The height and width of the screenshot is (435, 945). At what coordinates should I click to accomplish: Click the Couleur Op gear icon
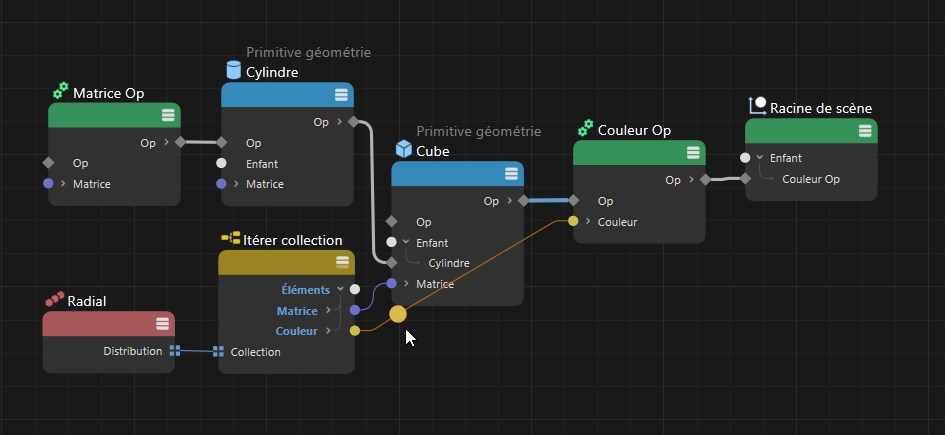(585, 129)
